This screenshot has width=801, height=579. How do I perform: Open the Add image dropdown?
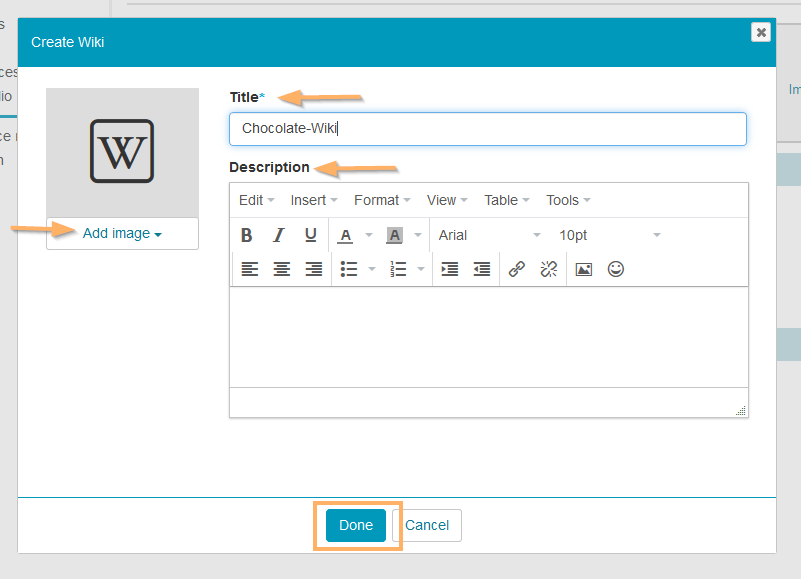122,233
